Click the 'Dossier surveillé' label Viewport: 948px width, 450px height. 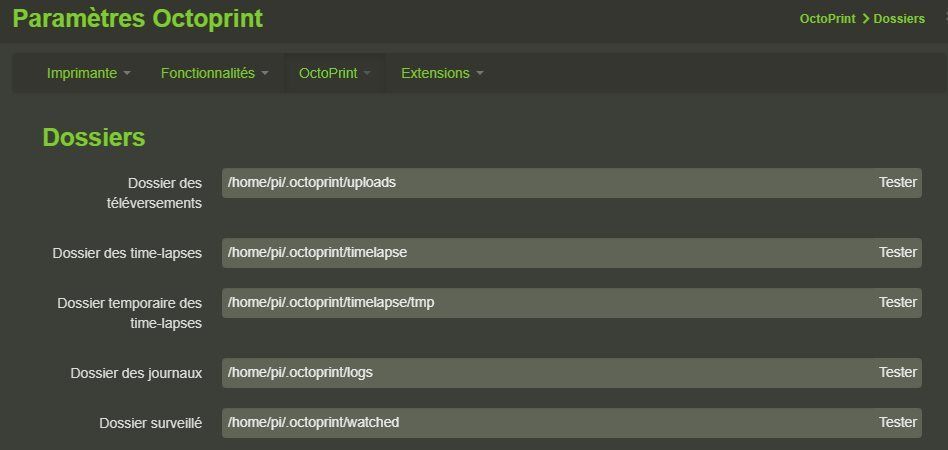pos(151,423)
